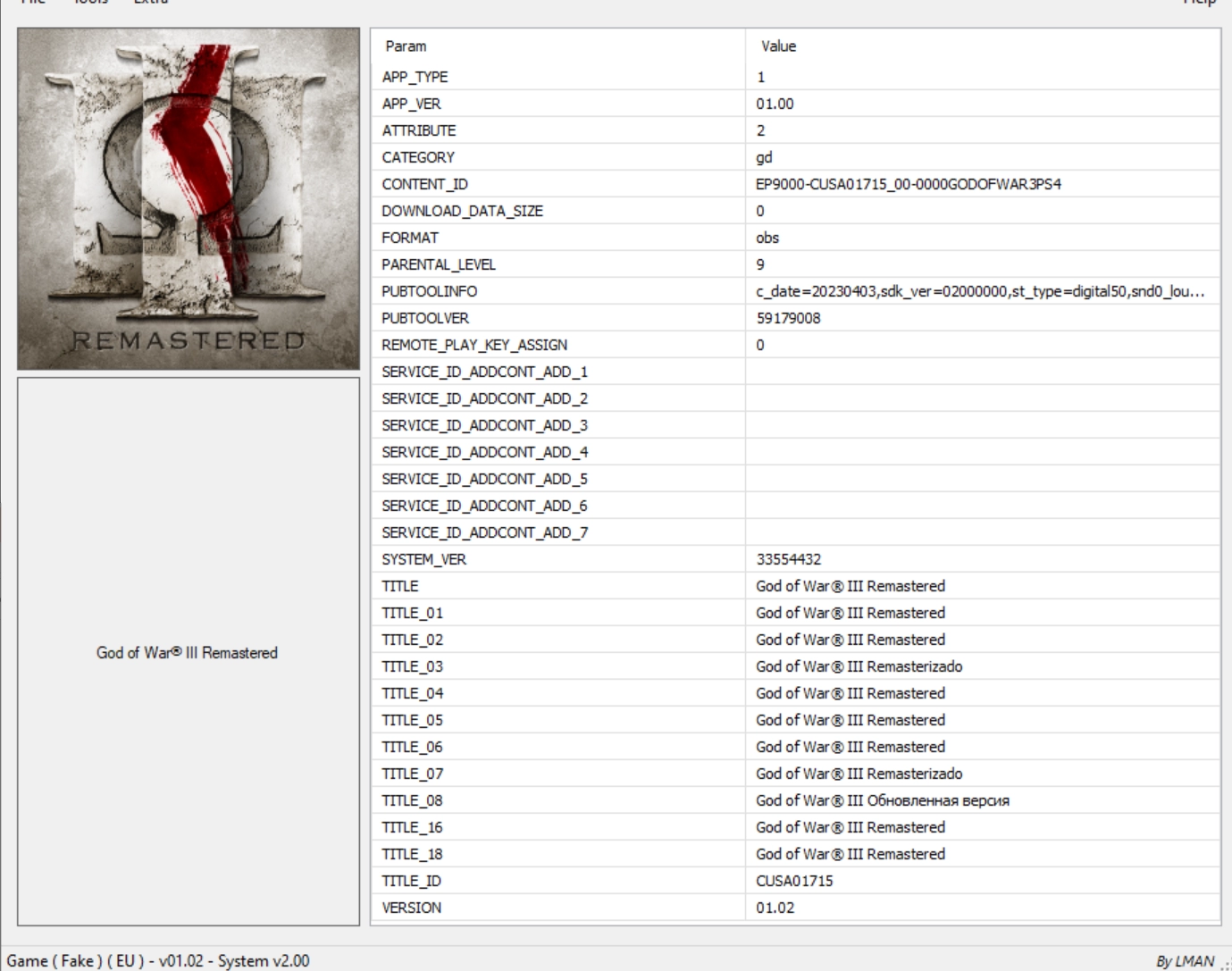Click the resize grip in the status bar corner
This screenshot has width=1232, height=971.
[x=1226, y=965]
